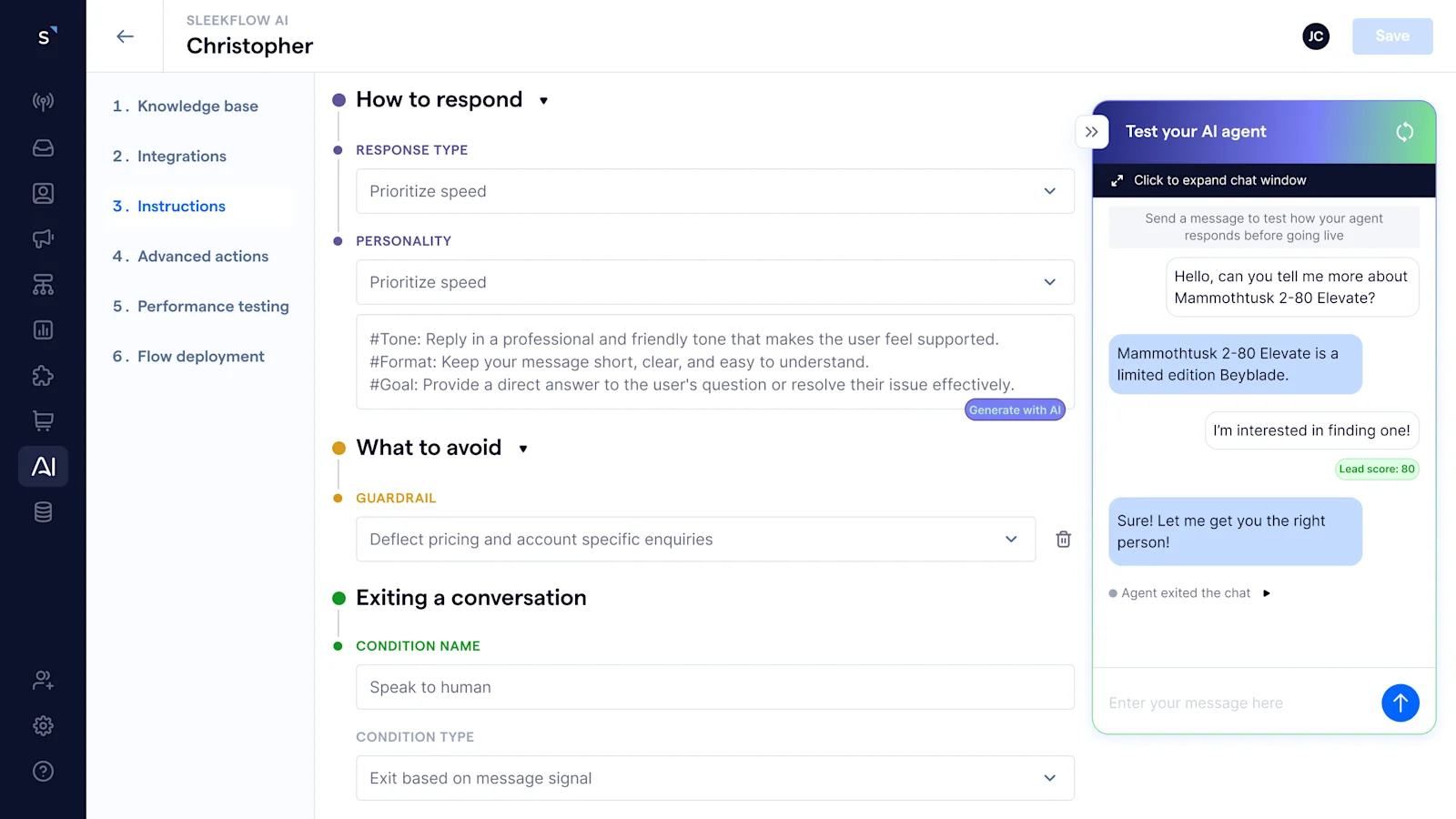Select the Commerce cart icon
Viewport: 1456px width, 819px height.
(43, 420)
